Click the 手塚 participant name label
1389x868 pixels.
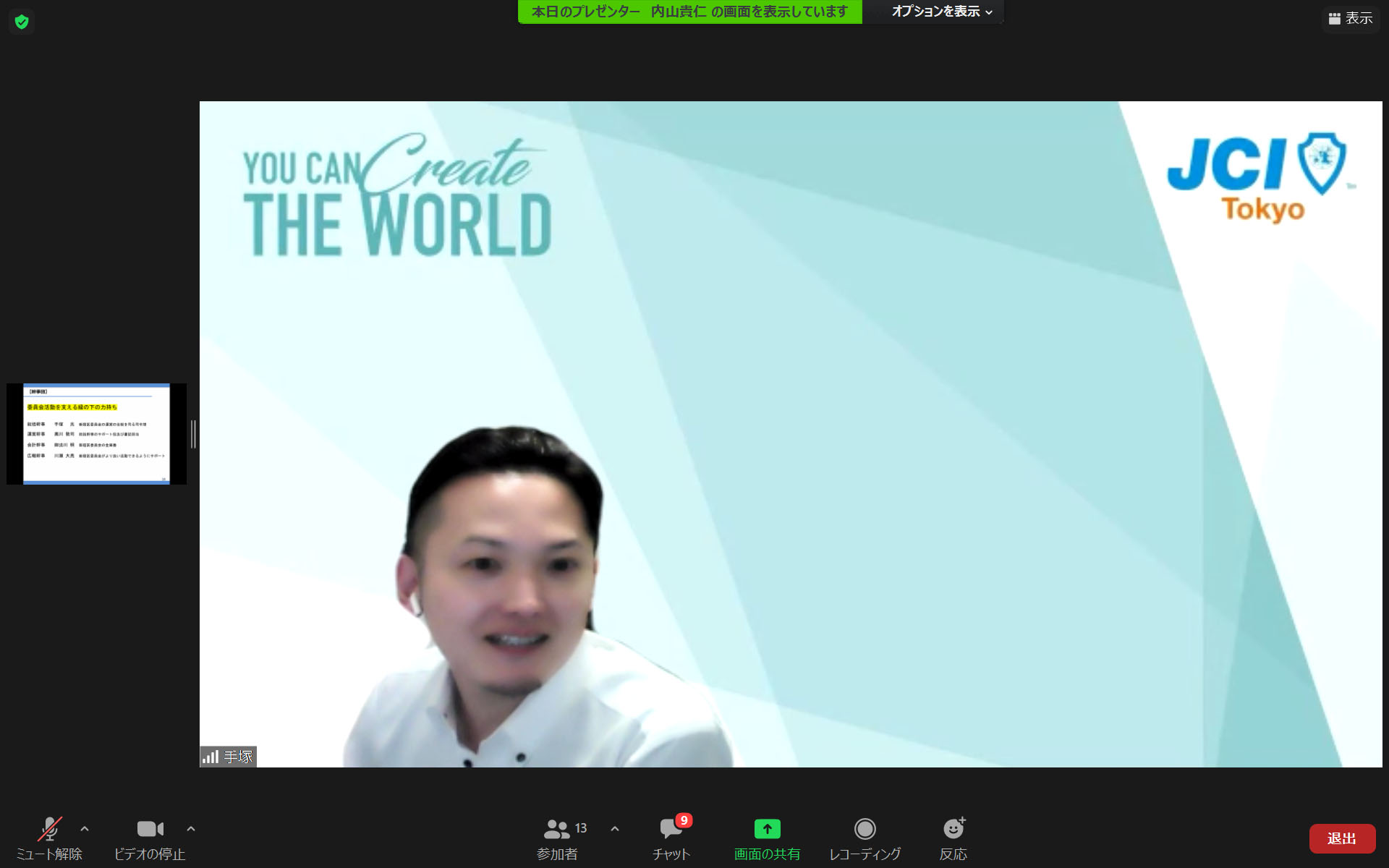[238, 757]
